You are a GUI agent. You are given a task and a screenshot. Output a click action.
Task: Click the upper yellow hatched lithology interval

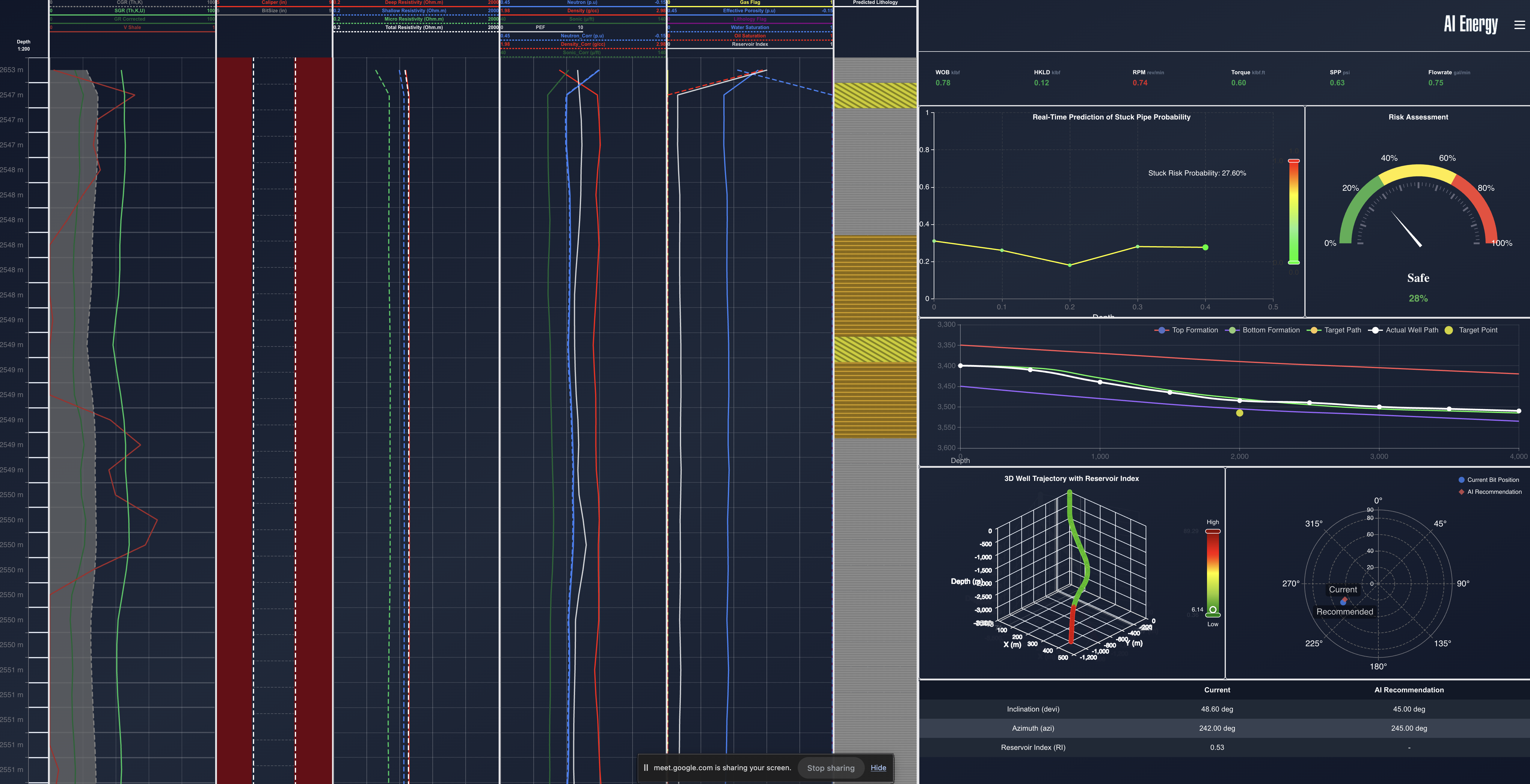[x=875, y=96]
